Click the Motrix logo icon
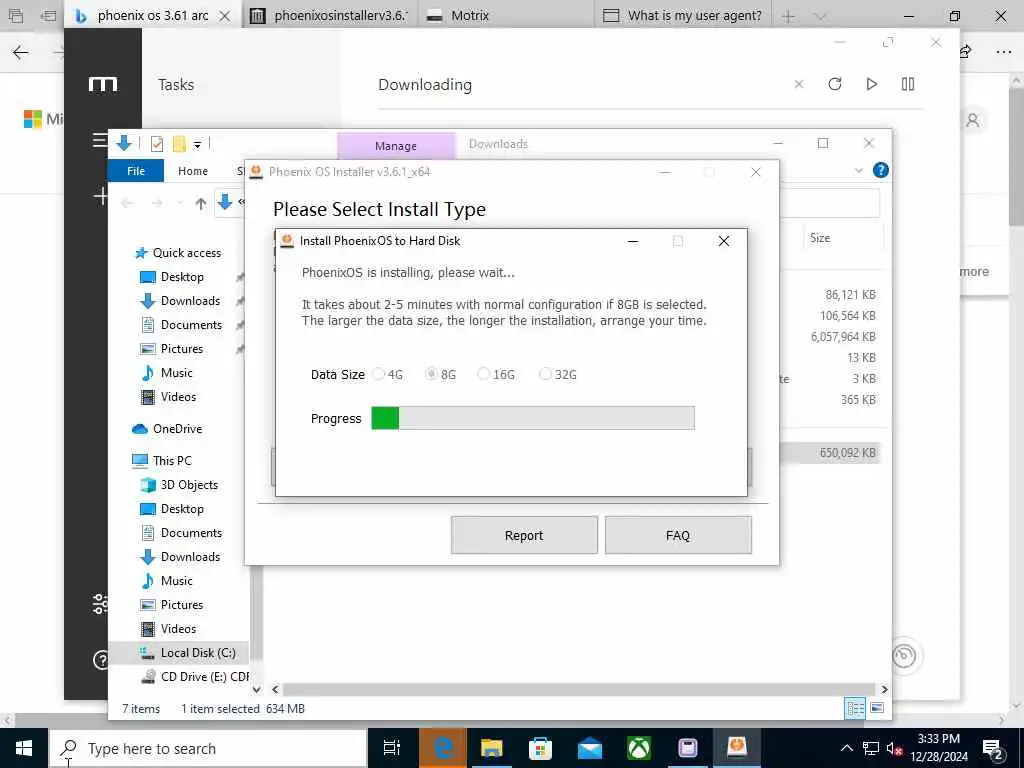 pyautogui.click(x=103, y=84)
